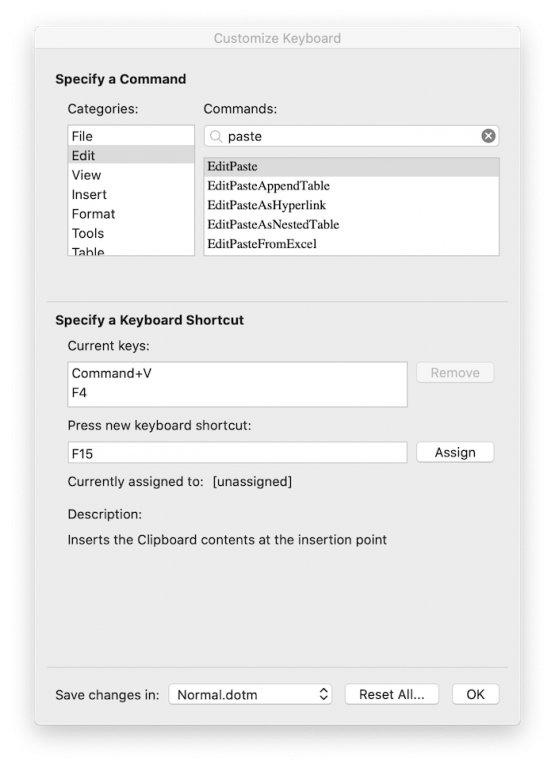The width and height of the screenshot is (555, 768).
Task: Click the Reset All button
Action: pos(391,694)
